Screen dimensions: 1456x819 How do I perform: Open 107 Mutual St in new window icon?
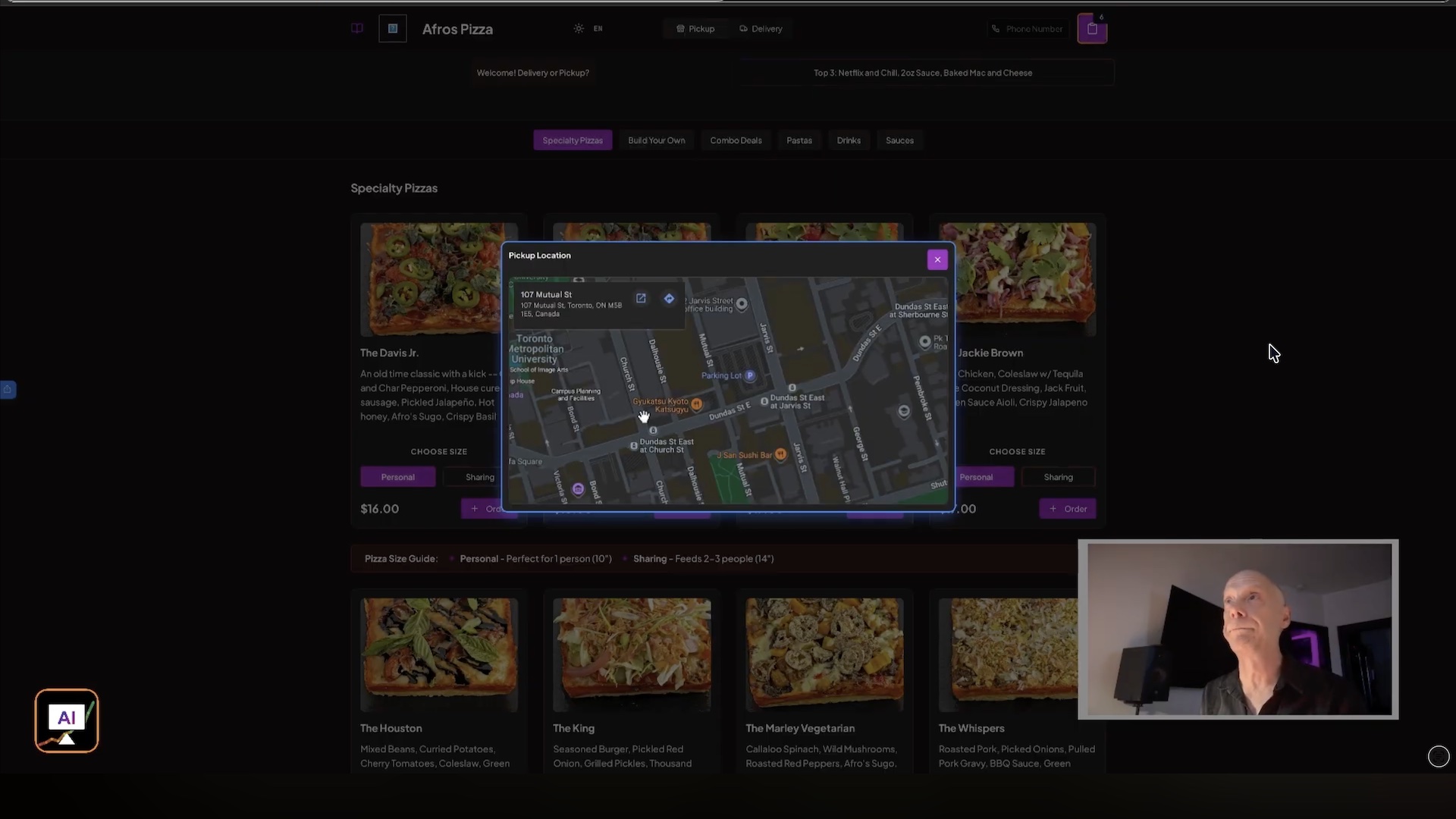click(641, 299)
